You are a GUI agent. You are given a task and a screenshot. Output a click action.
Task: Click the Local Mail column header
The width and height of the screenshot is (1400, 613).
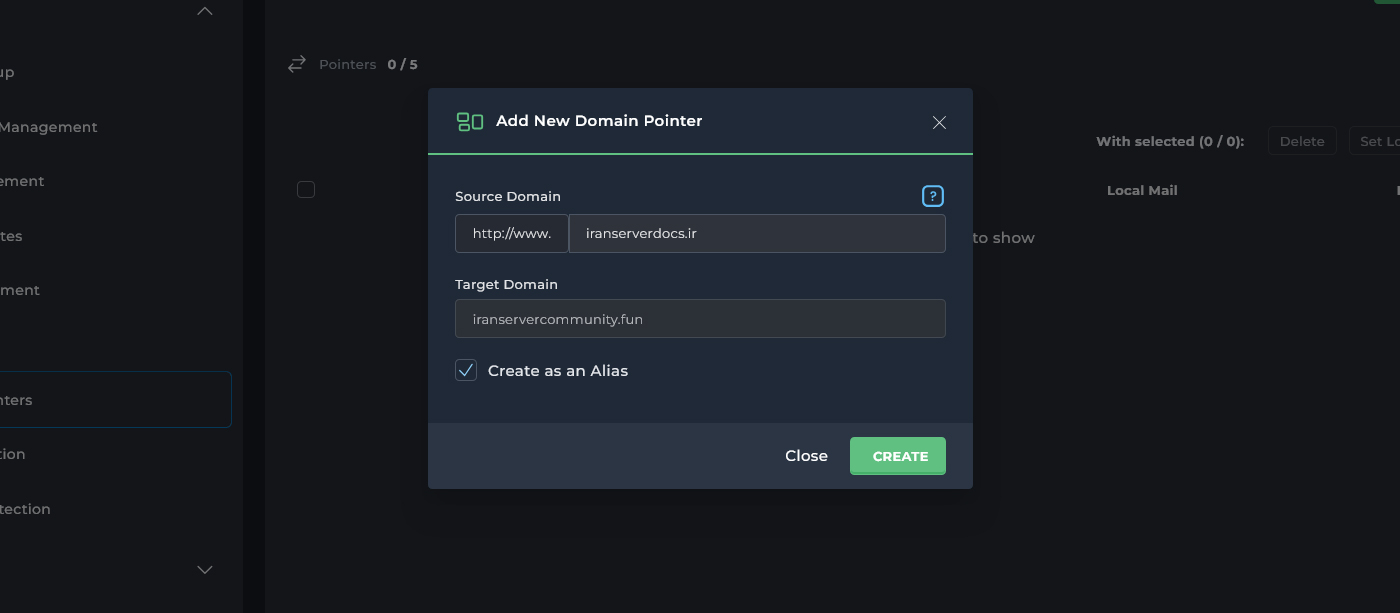pos(1142,190)
